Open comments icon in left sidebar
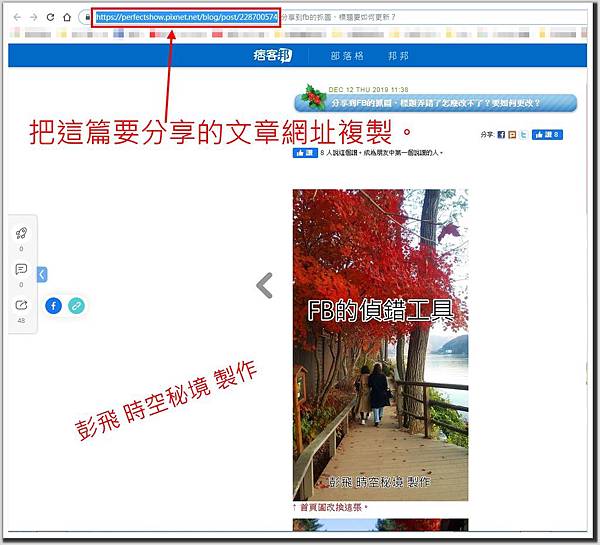600x545 pixels. [x=21, y=269]
